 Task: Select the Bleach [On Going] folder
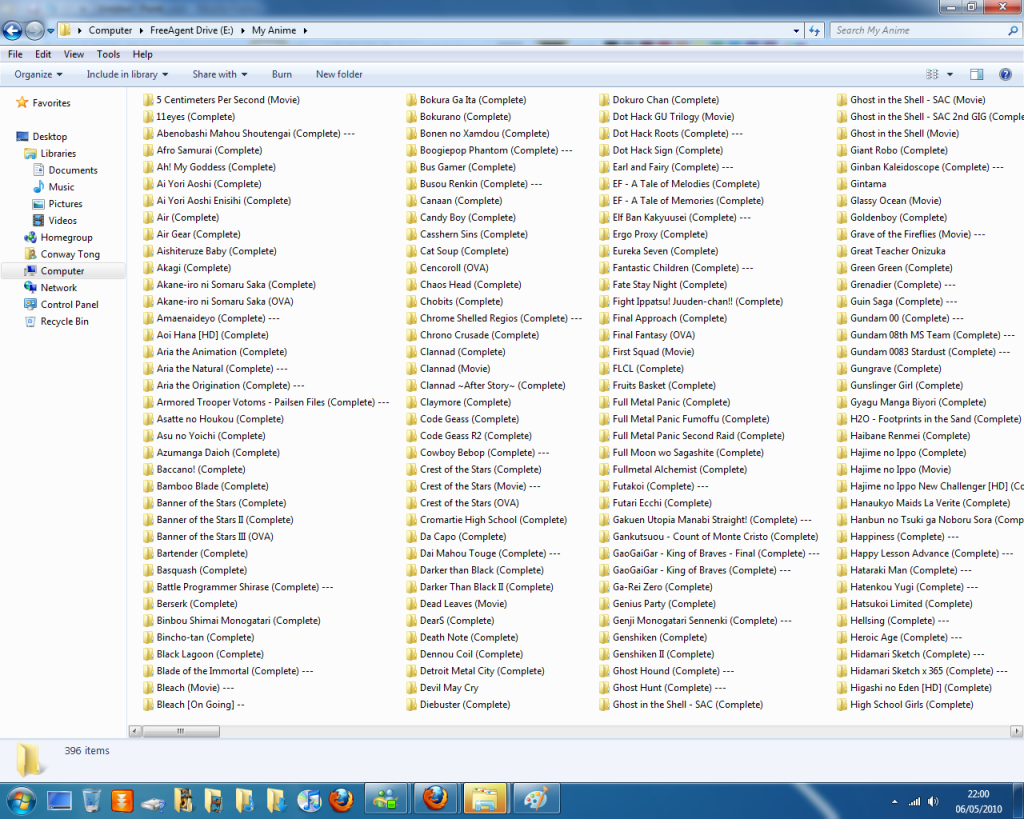[x=194, y=705]
